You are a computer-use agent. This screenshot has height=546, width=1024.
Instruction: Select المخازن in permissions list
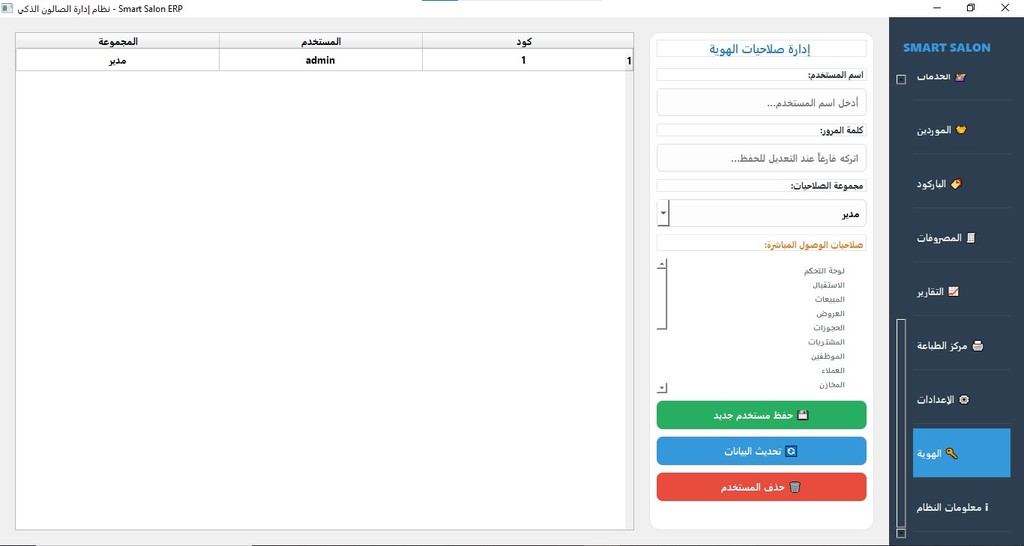click(x=832, y=385)
